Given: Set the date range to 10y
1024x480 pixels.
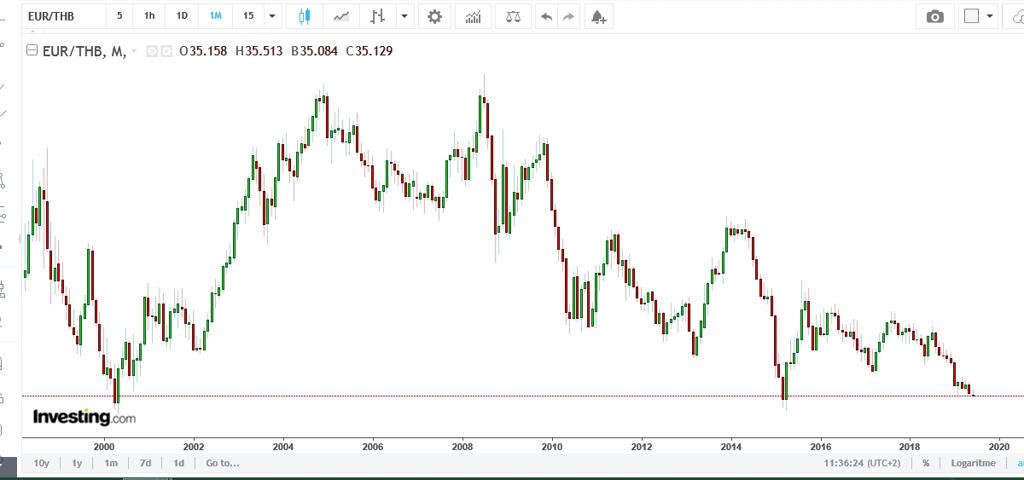Looking at the screenshot, I should (41, 463).
